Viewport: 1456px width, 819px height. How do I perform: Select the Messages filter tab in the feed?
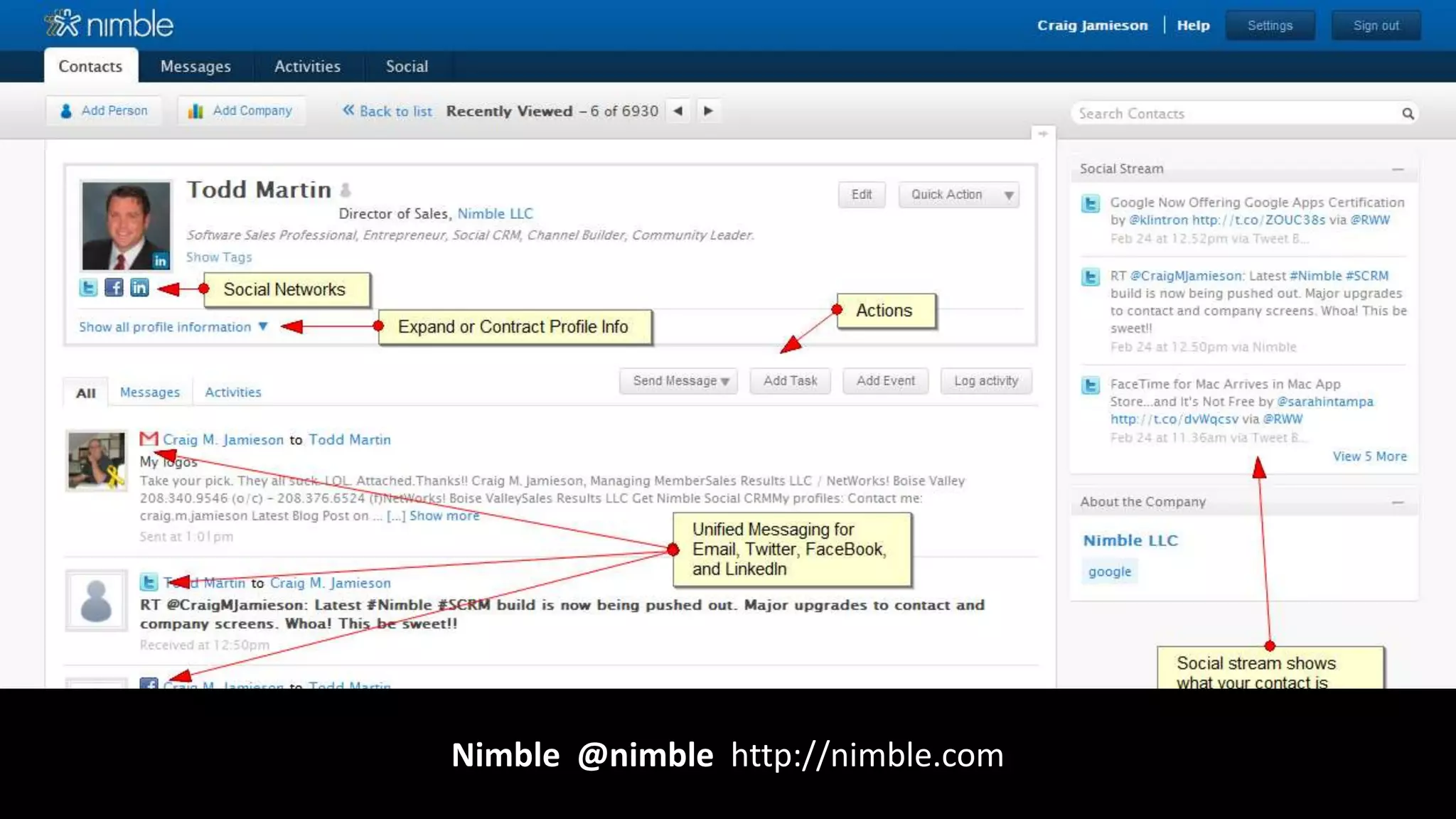[150, 392]
